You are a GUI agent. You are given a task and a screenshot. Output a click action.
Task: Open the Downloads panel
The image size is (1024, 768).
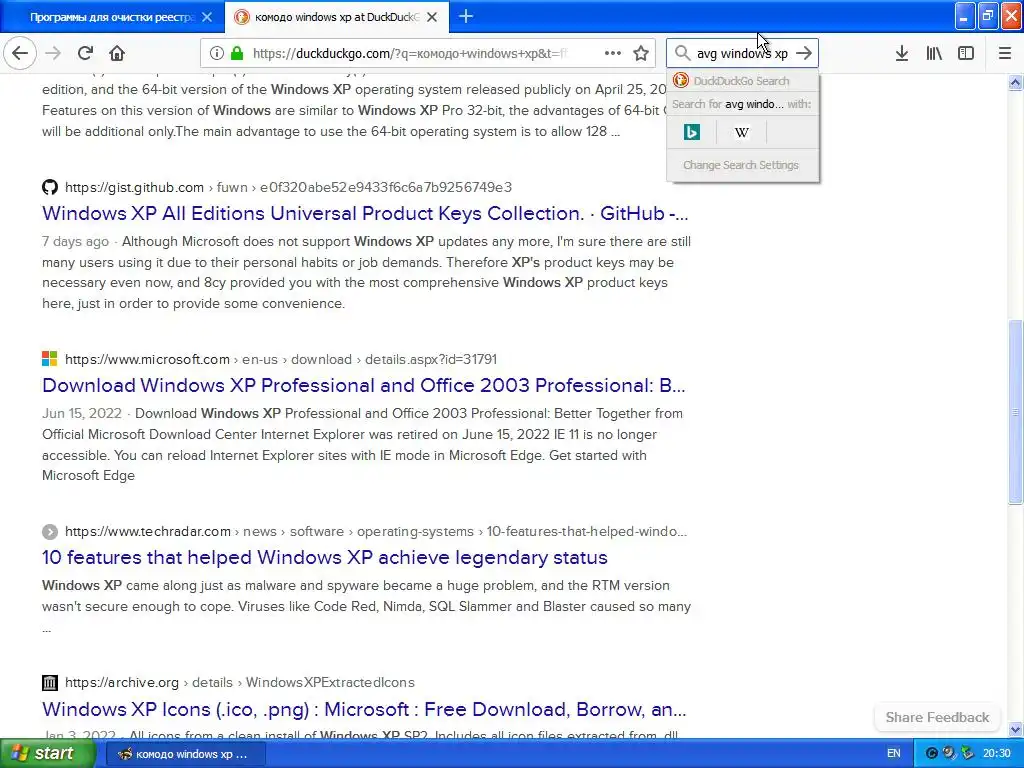pos(901,53)
